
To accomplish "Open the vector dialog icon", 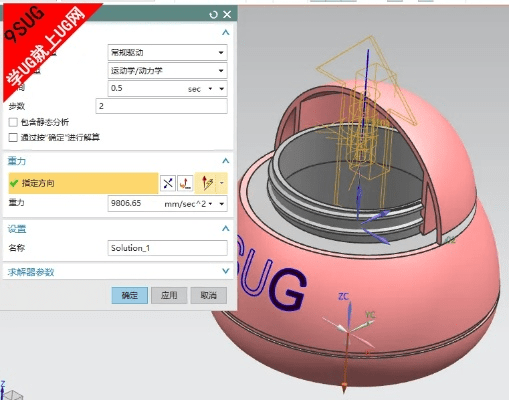I will pos(185,183).
